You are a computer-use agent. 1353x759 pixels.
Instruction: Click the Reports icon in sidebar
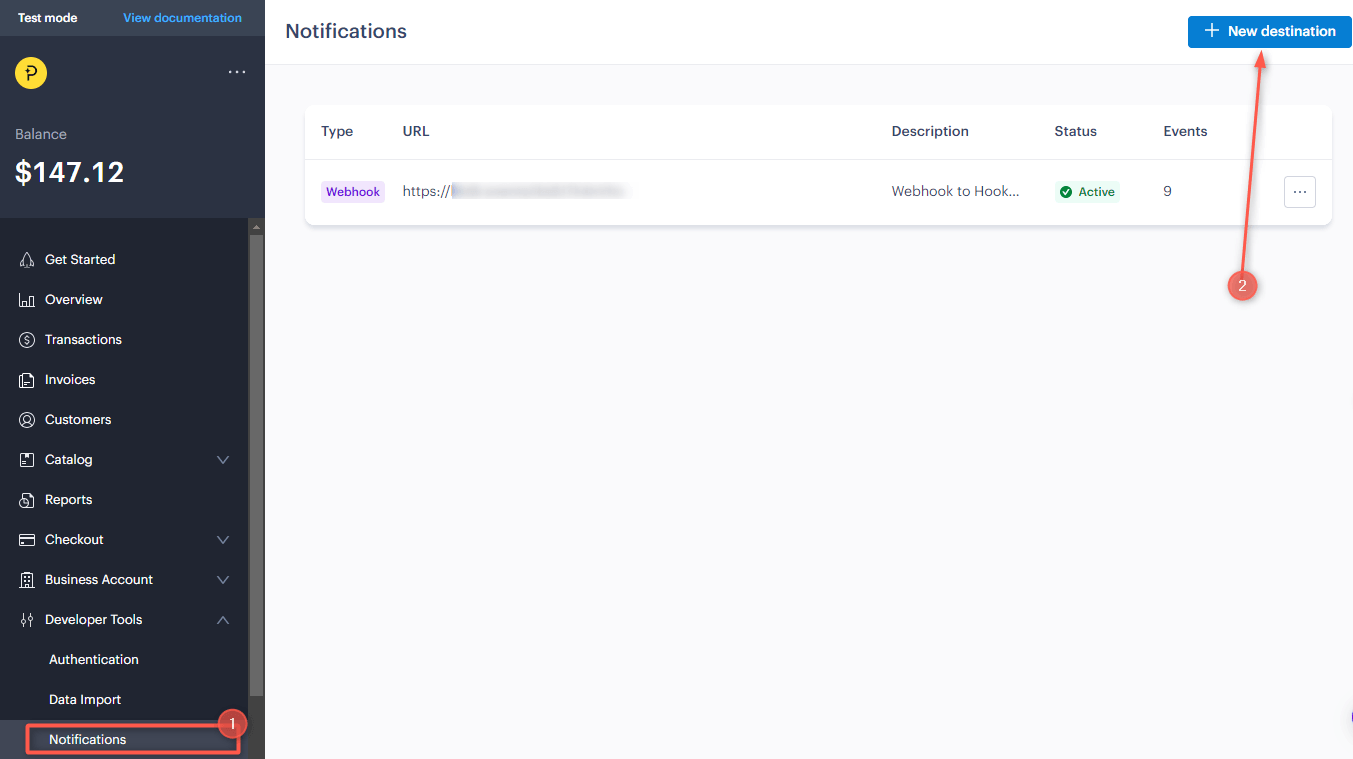27,500
